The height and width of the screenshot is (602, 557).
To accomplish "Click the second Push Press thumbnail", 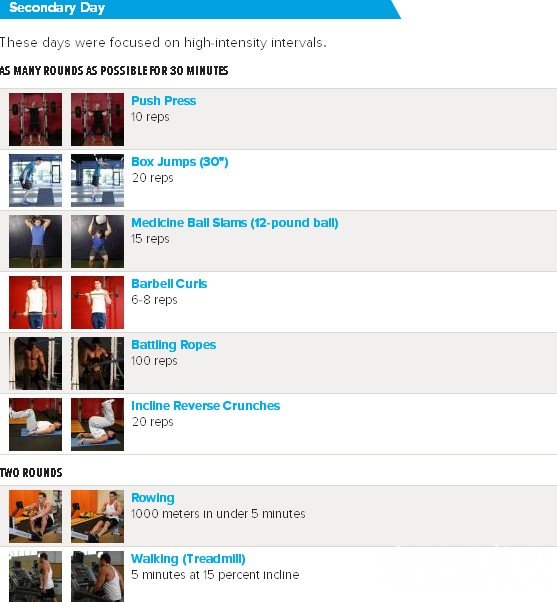I will tap(98, 119).
